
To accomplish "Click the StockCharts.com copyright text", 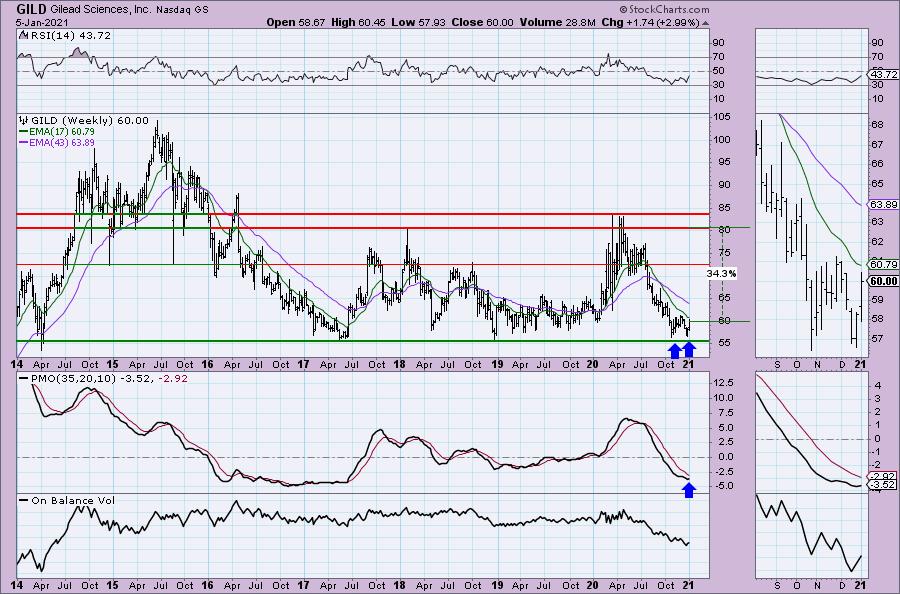I will pos(664,9).
